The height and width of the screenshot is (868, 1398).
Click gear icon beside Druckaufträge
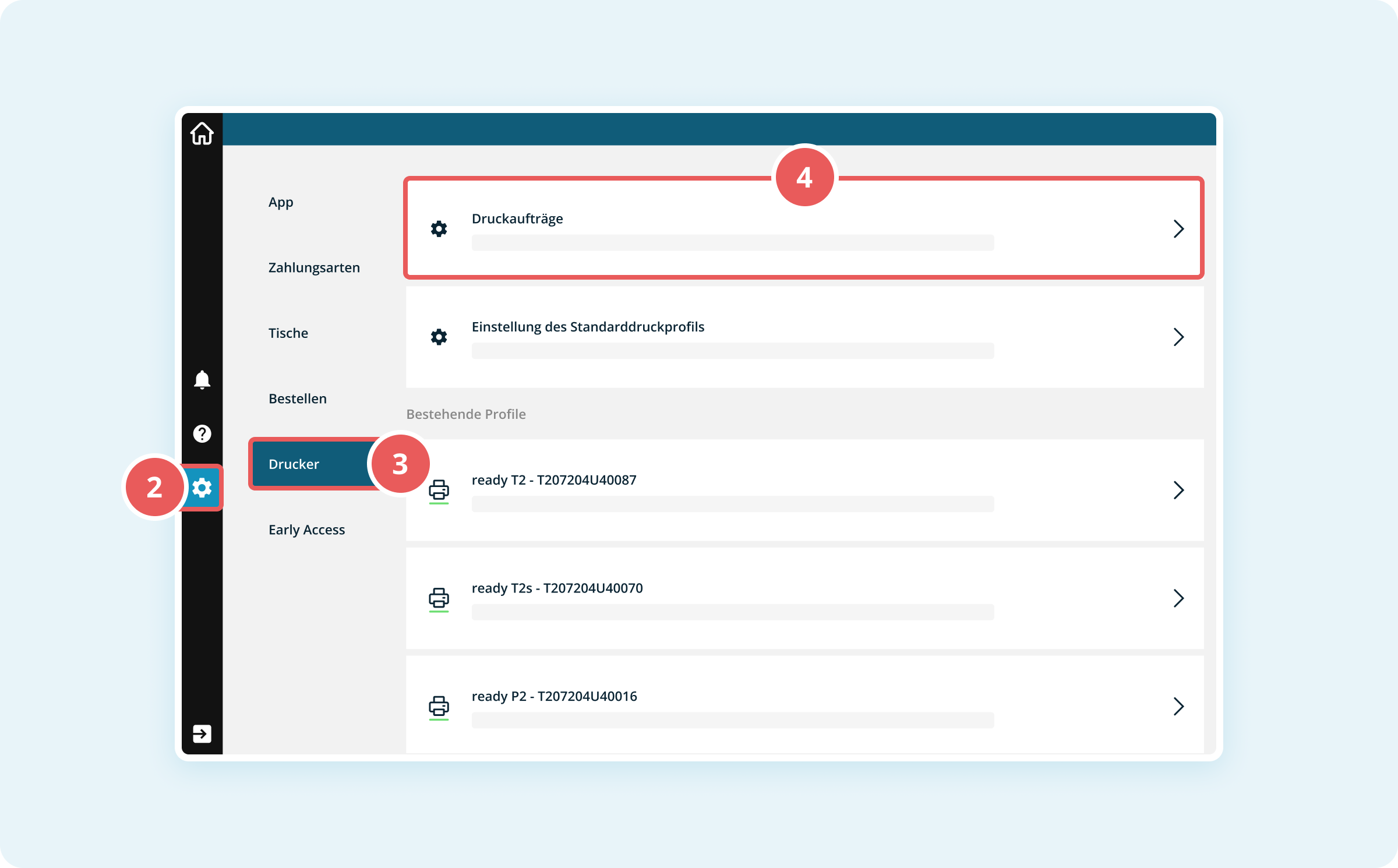pos(439,229)
